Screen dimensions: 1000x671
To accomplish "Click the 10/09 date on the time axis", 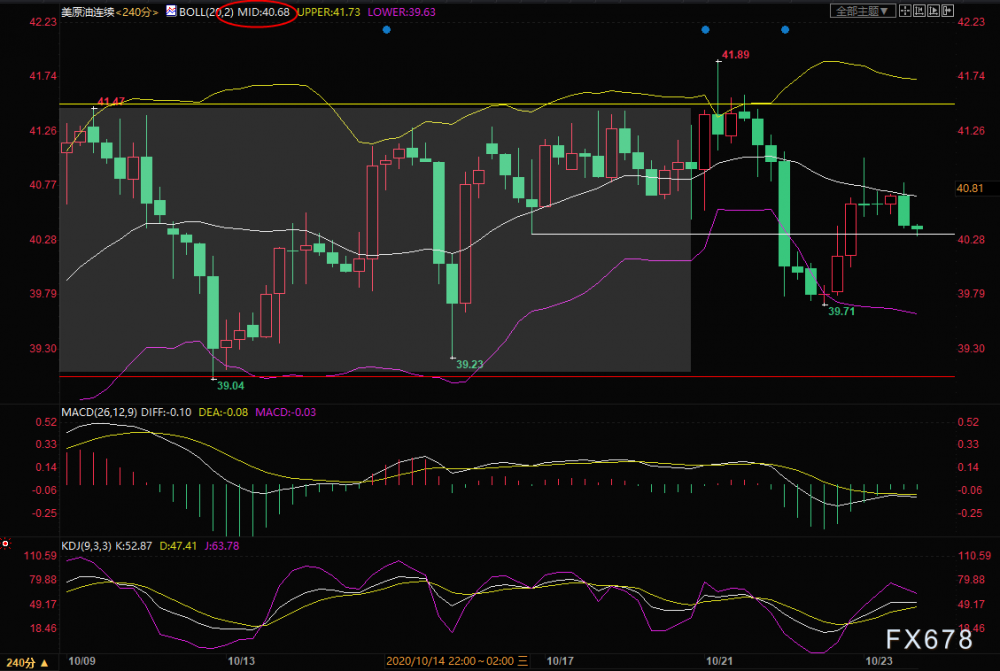I will 82,661.
